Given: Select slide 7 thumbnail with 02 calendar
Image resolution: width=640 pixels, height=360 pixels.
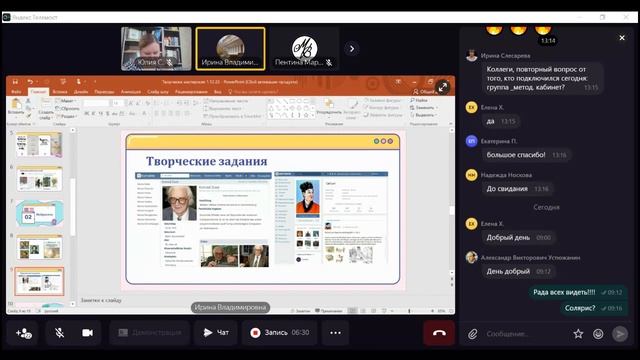Looking at the screenshot, I should pyautogui.click(x=39, y=213).
